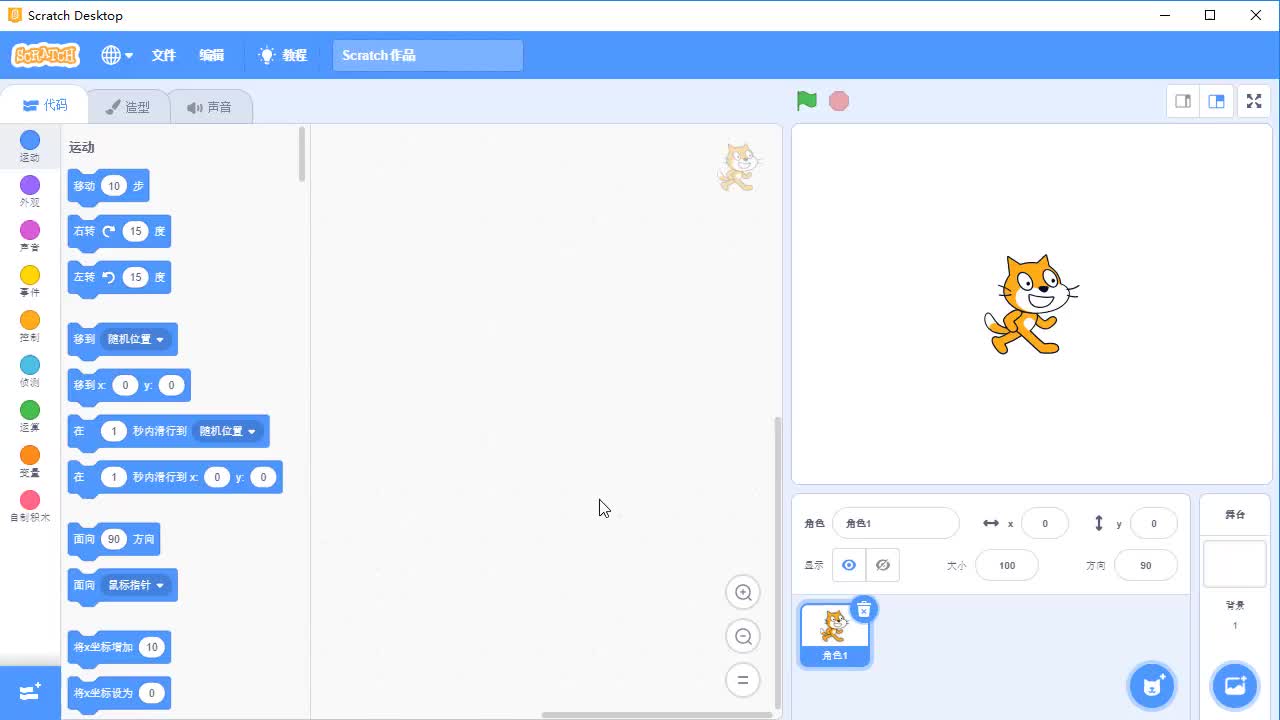Reset workspace zoom with equals button
Viewport: 1280px width, 720px height.
pos(743,680)
